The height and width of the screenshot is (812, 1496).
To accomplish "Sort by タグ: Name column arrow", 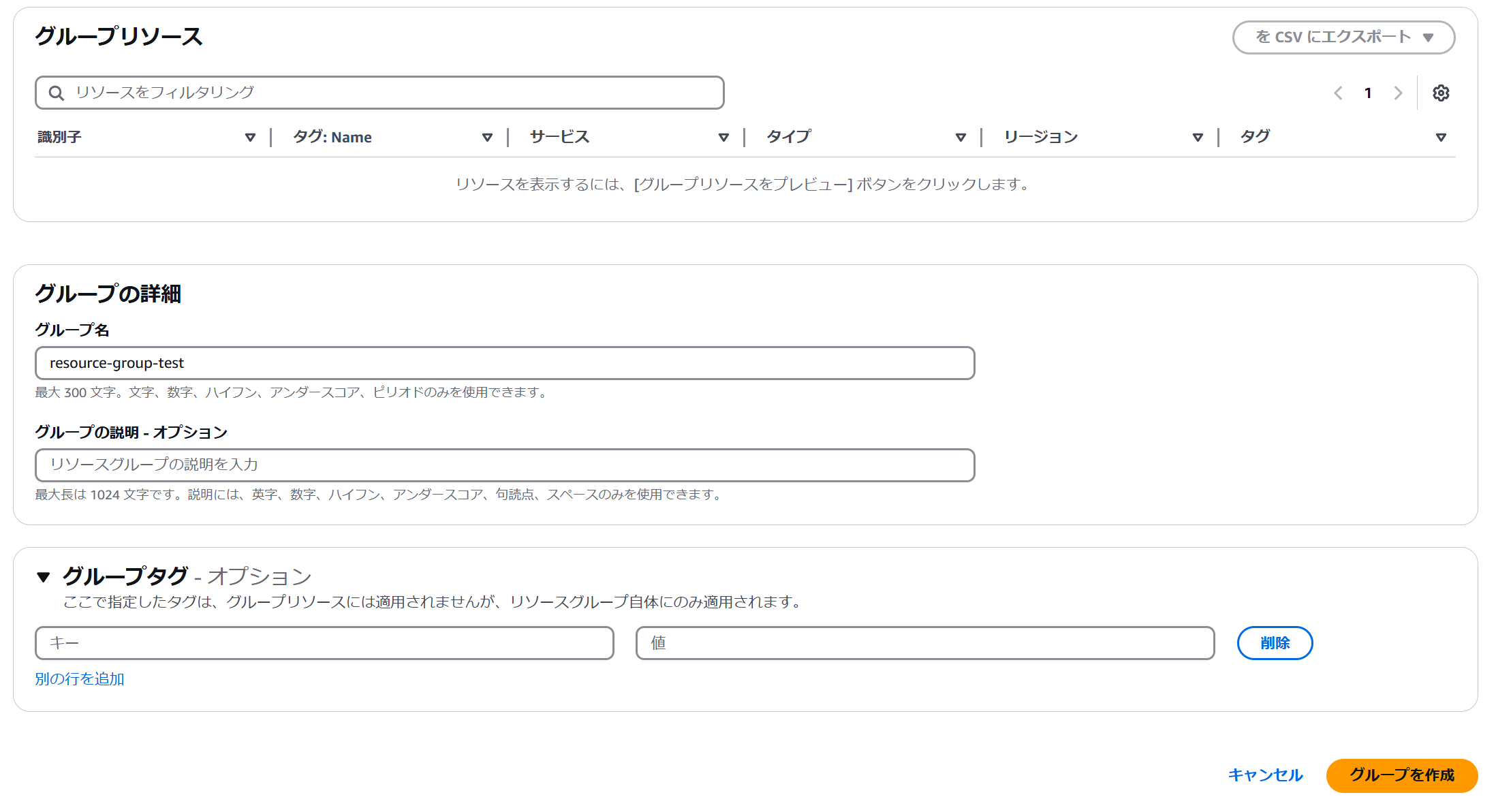I will (487, 138).
